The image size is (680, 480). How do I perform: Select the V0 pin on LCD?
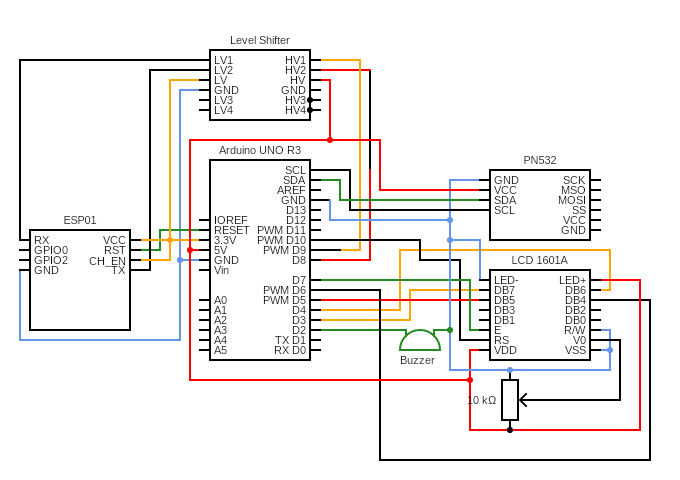click(579, 340)
